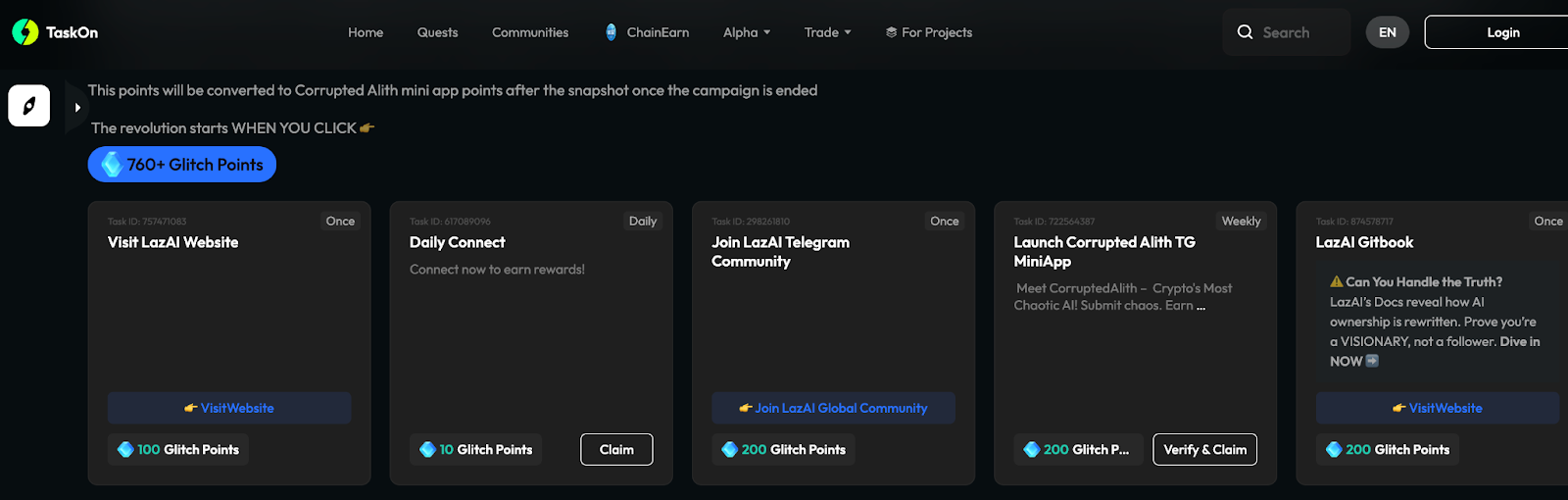Open the Communities menu item
This screenshot has width=1568, height=500.
[530, 32]
